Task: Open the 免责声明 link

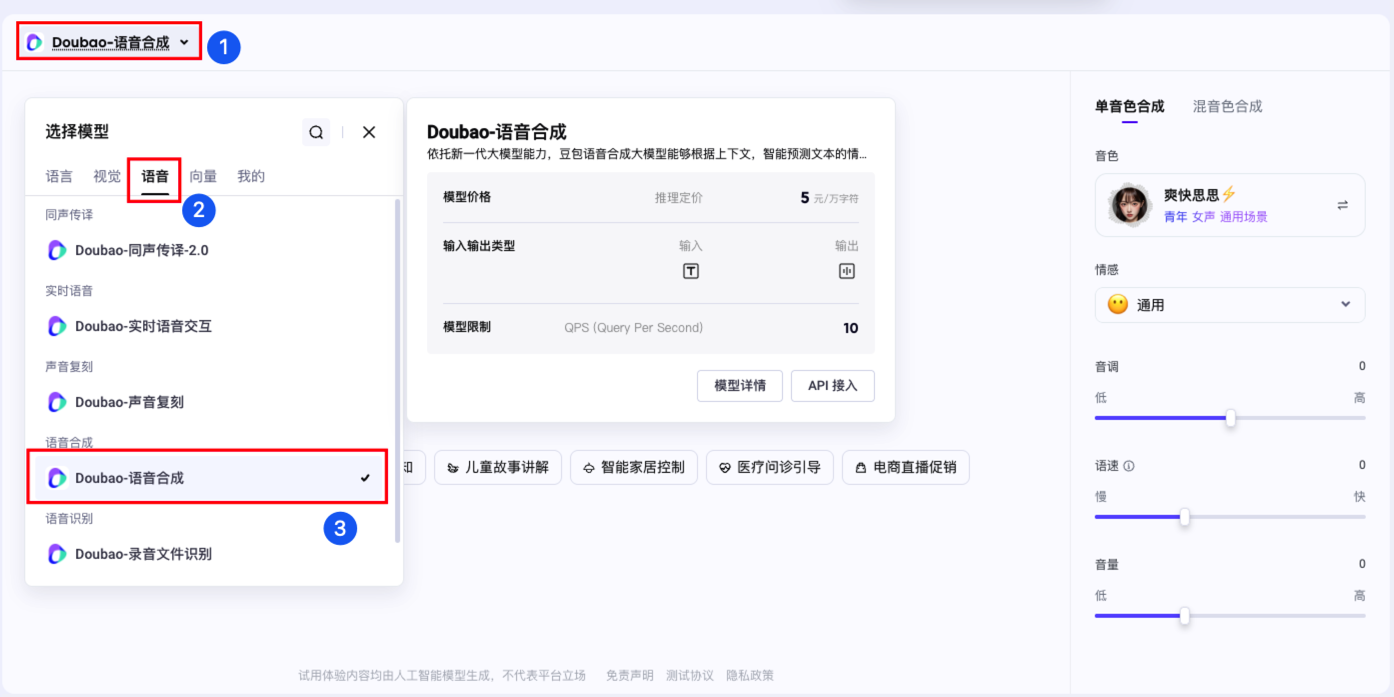Action: pyautogui.click(x=630, y=676)
